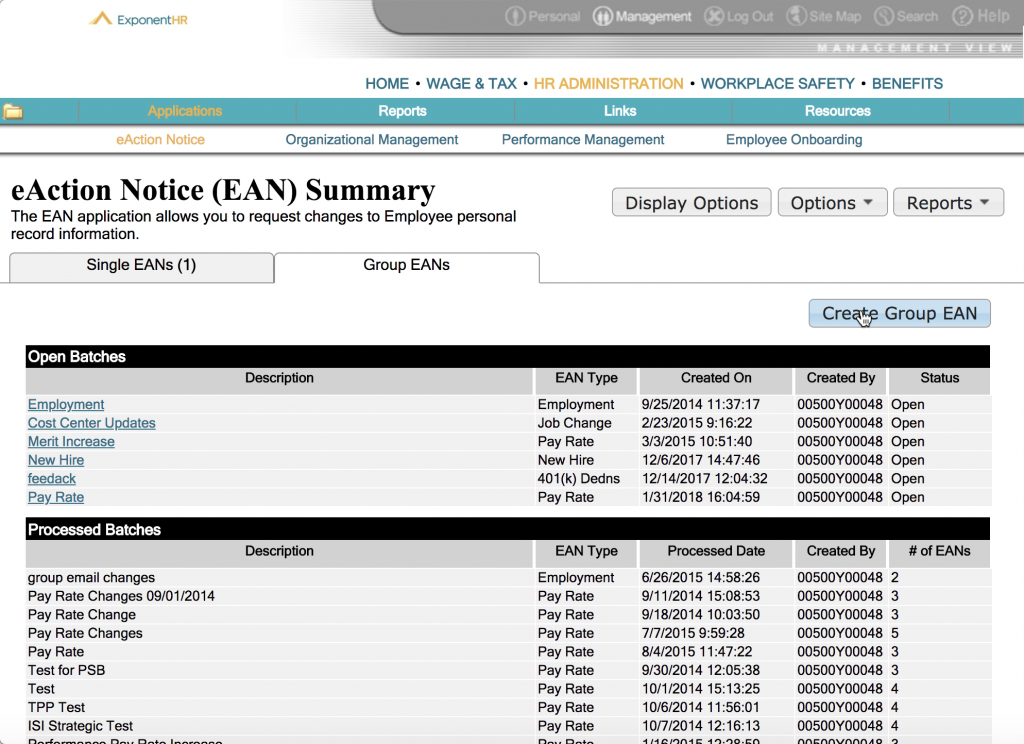Click the yellow folder icon
This screenshot has height=744, width=1024.
[13, 111]
